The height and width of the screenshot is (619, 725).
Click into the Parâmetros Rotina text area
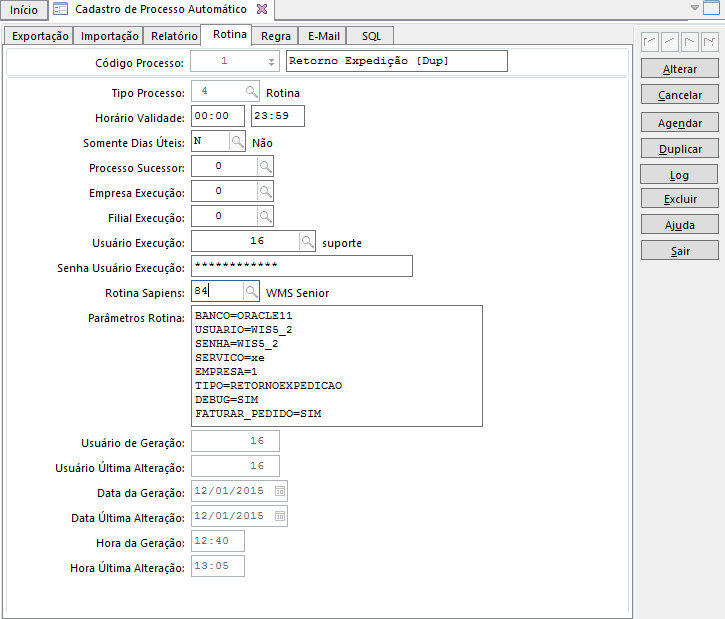[x=335, y=365]
